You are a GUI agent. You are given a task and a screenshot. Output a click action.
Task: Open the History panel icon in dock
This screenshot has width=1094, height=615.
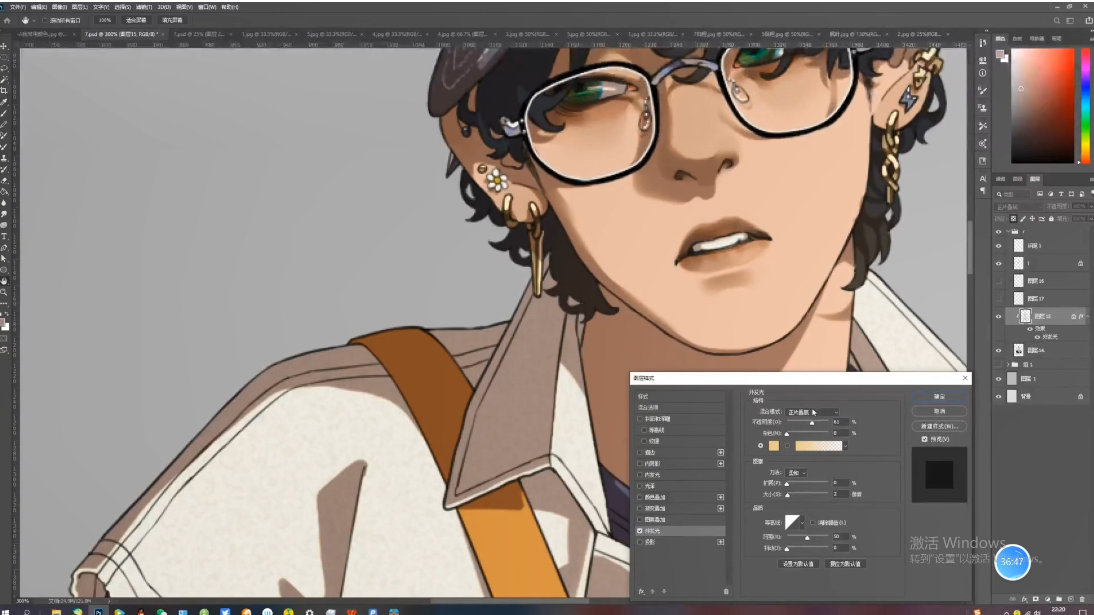click(x=982, y=43)
